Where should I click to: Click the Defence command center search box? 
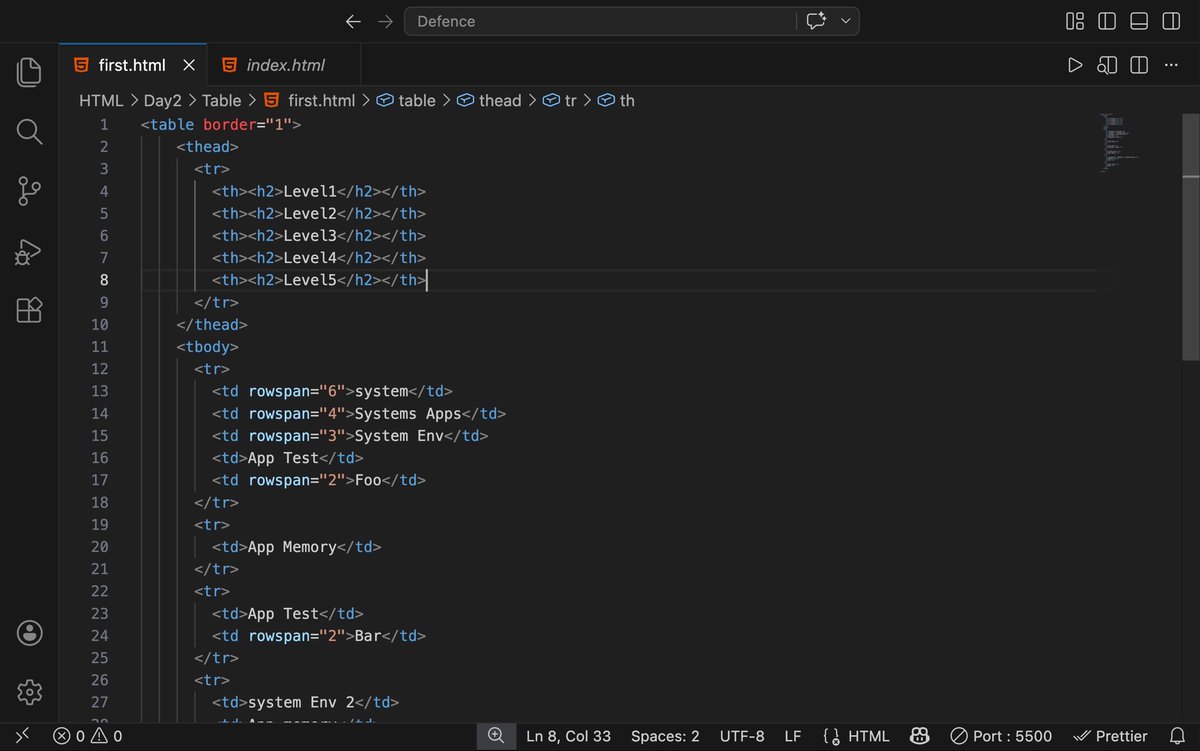[x=600, y=21]
